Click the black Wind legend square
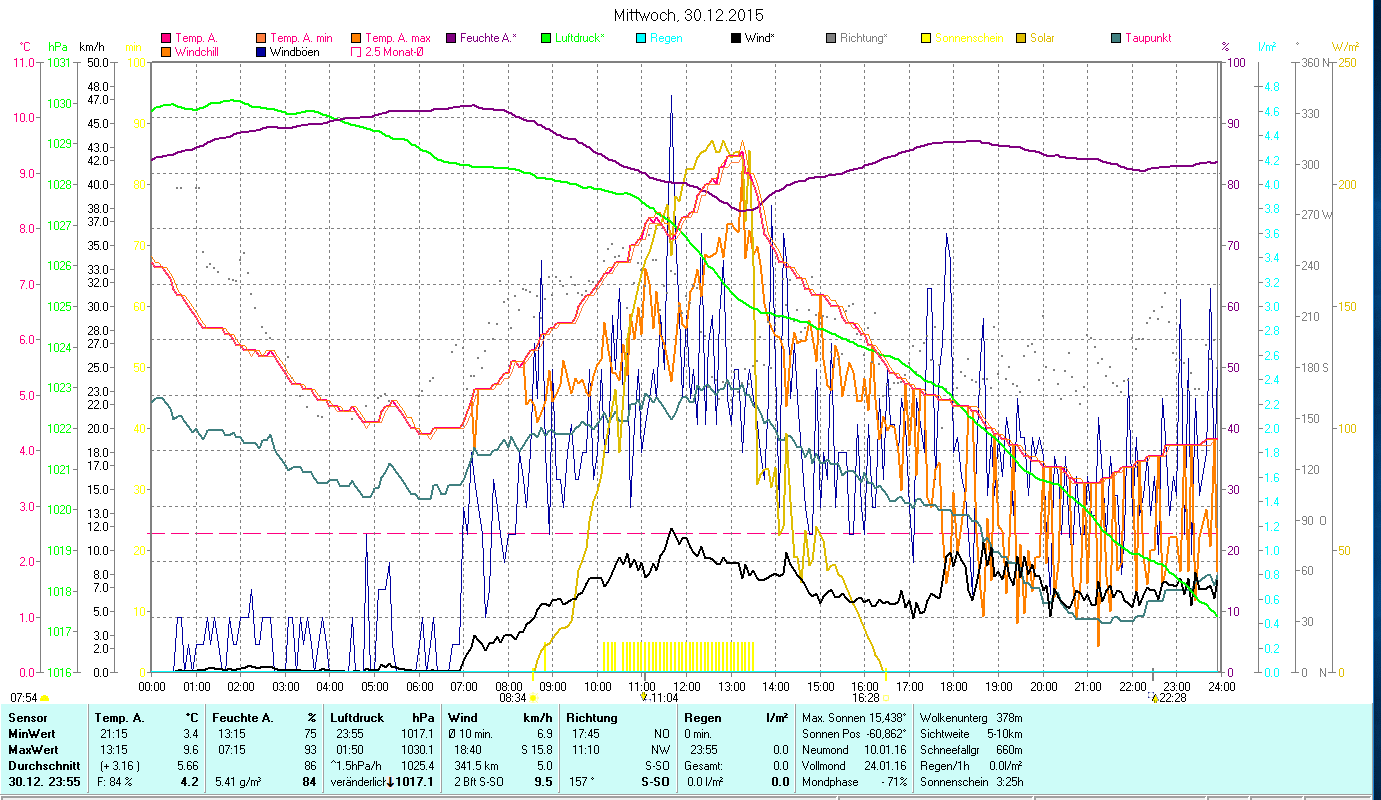The image size is (1381, 800). point(736,39)
